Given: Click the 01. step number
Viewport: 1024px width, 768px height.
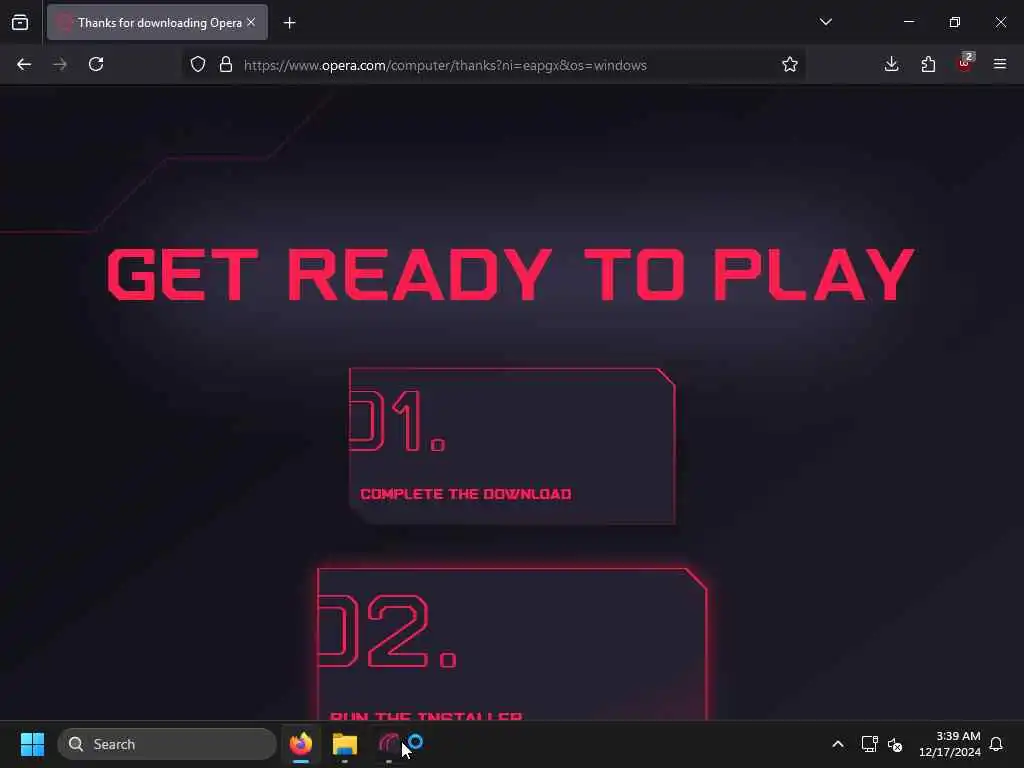Looking at the screenshot, I should click(398, 421).
